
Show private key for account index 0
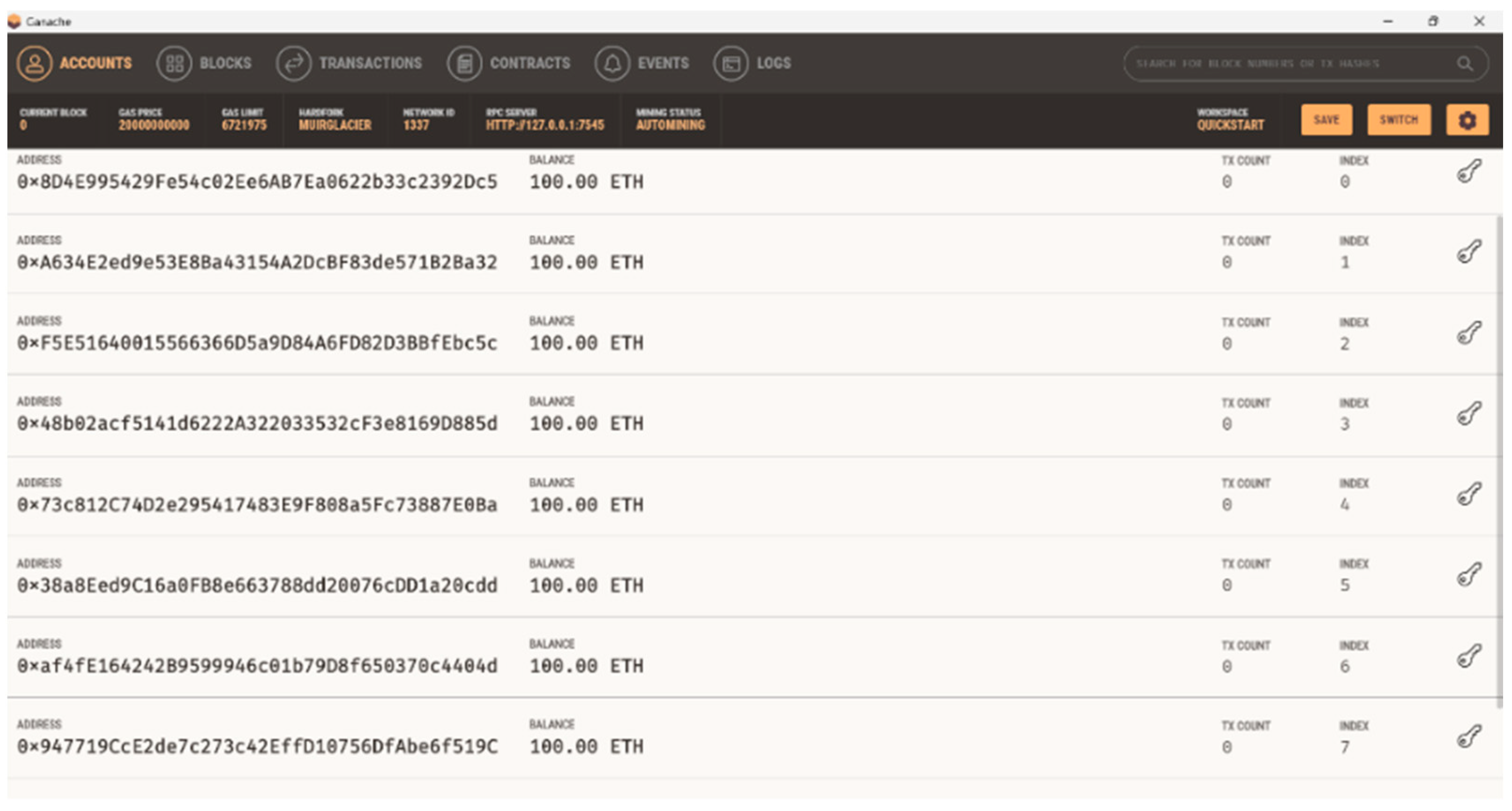(1469, 171)
